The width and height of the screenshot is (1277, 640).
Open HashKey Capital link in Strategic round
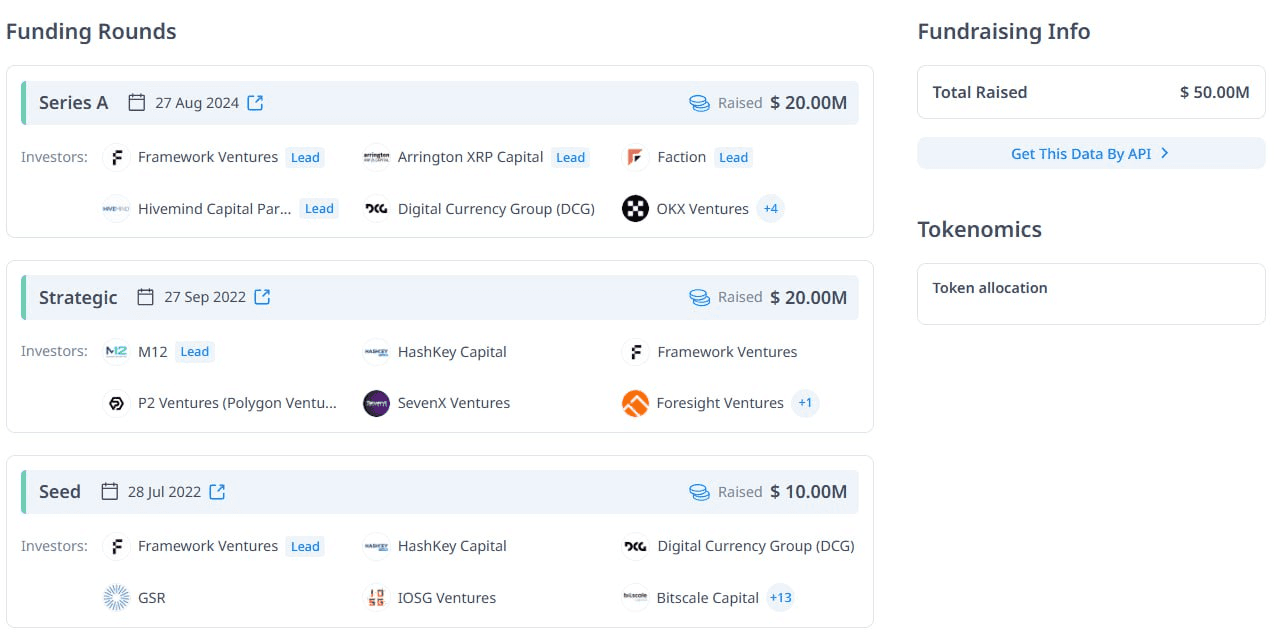[452, 352]
